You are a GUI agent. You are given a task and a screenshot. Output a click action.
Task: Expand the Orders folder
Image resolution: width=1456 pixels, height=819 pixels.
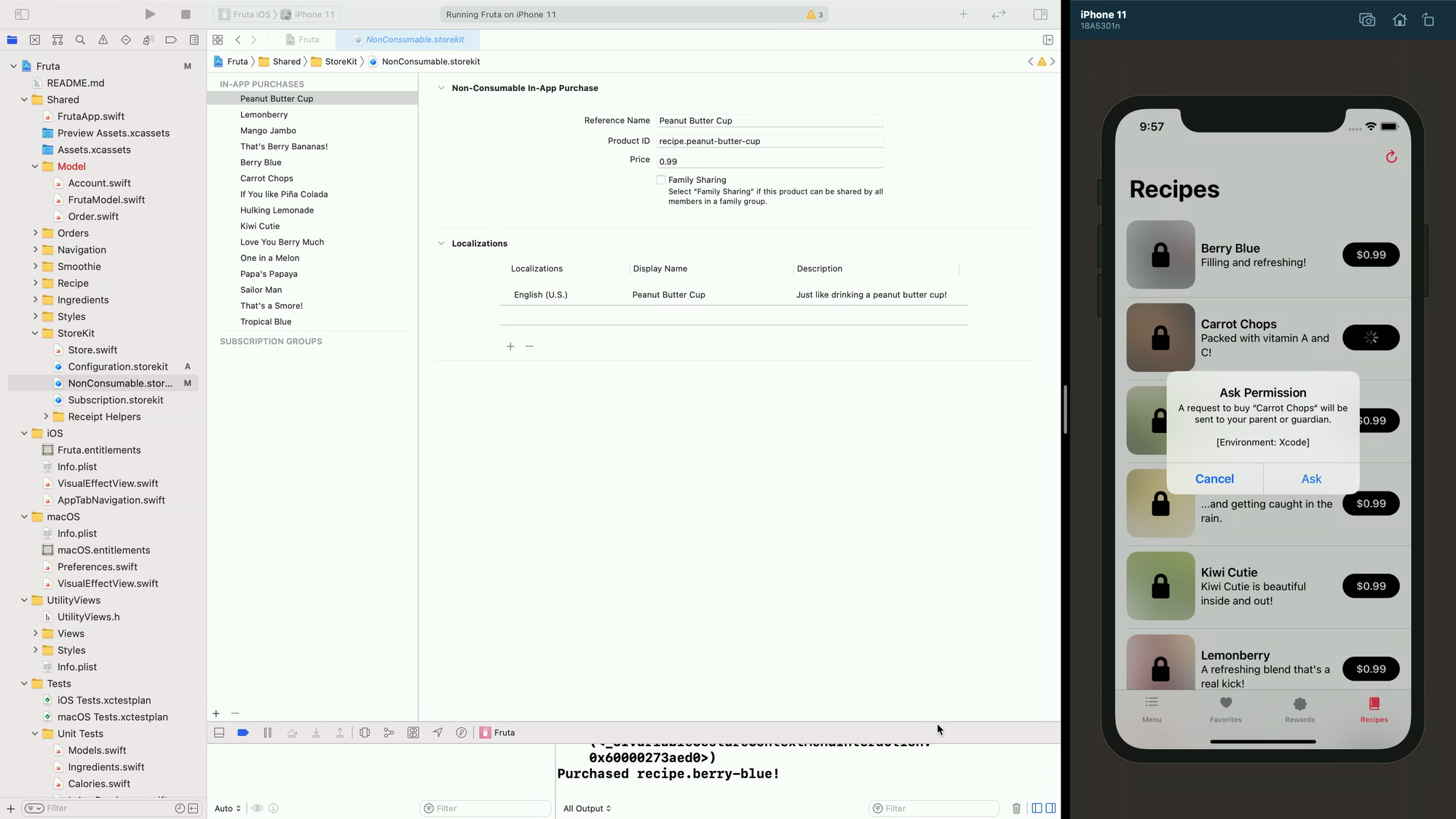35,233
